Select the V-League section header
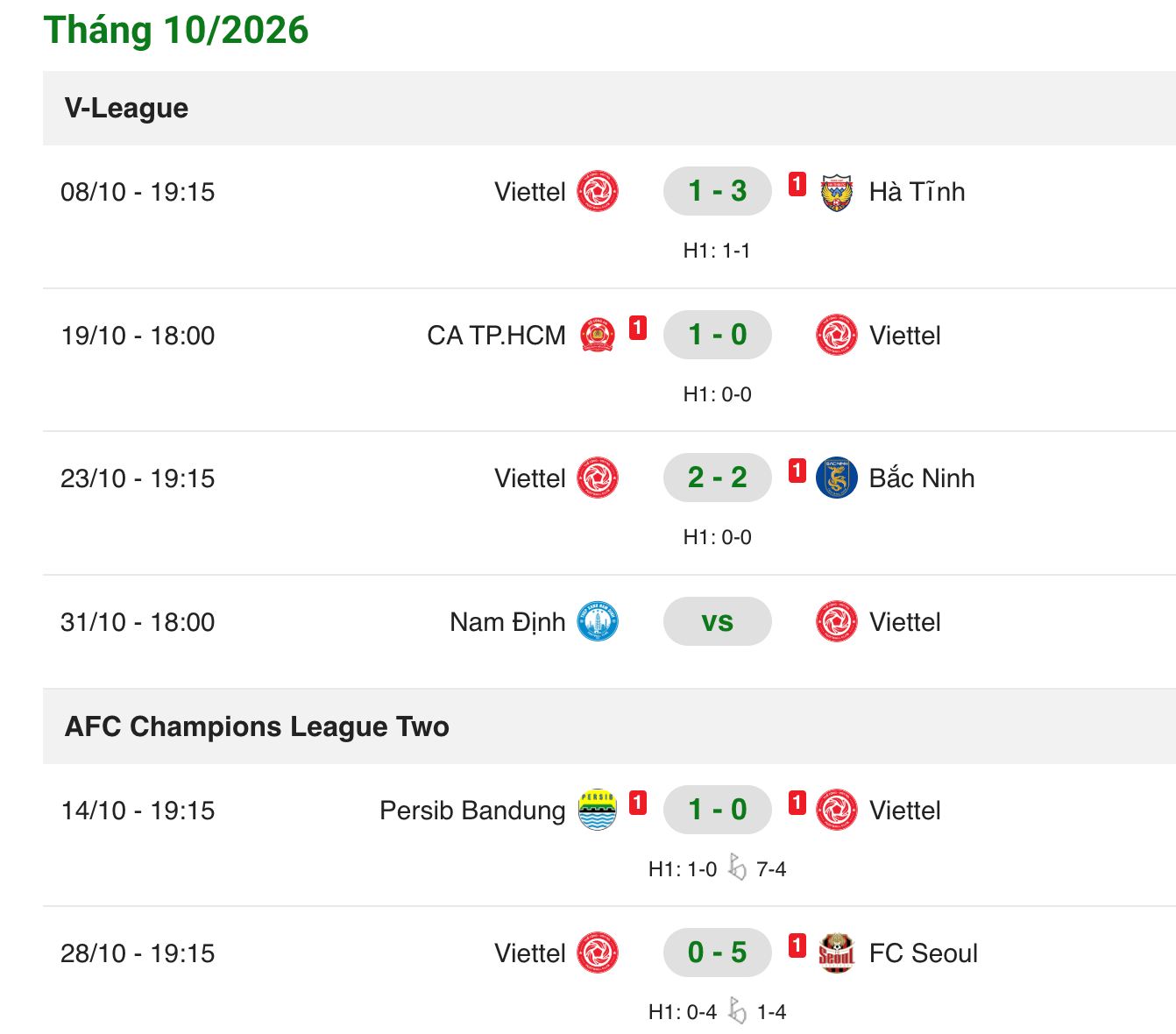1176x1034 pixels. point(609,108)
